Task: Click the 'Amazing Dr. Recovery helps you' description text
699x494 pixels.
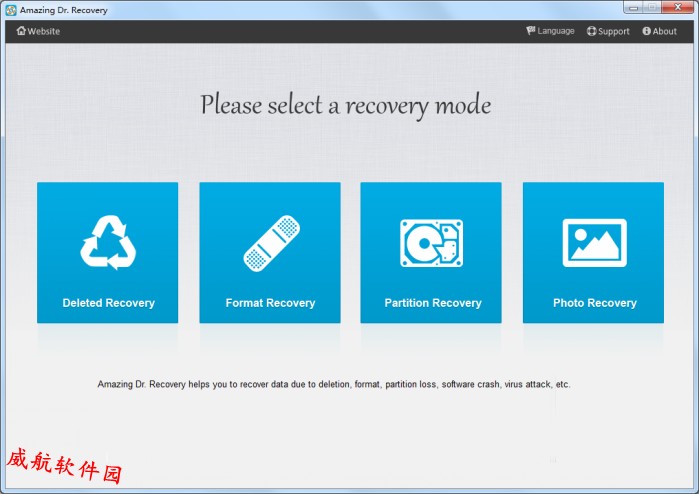Action: point(334,384)
